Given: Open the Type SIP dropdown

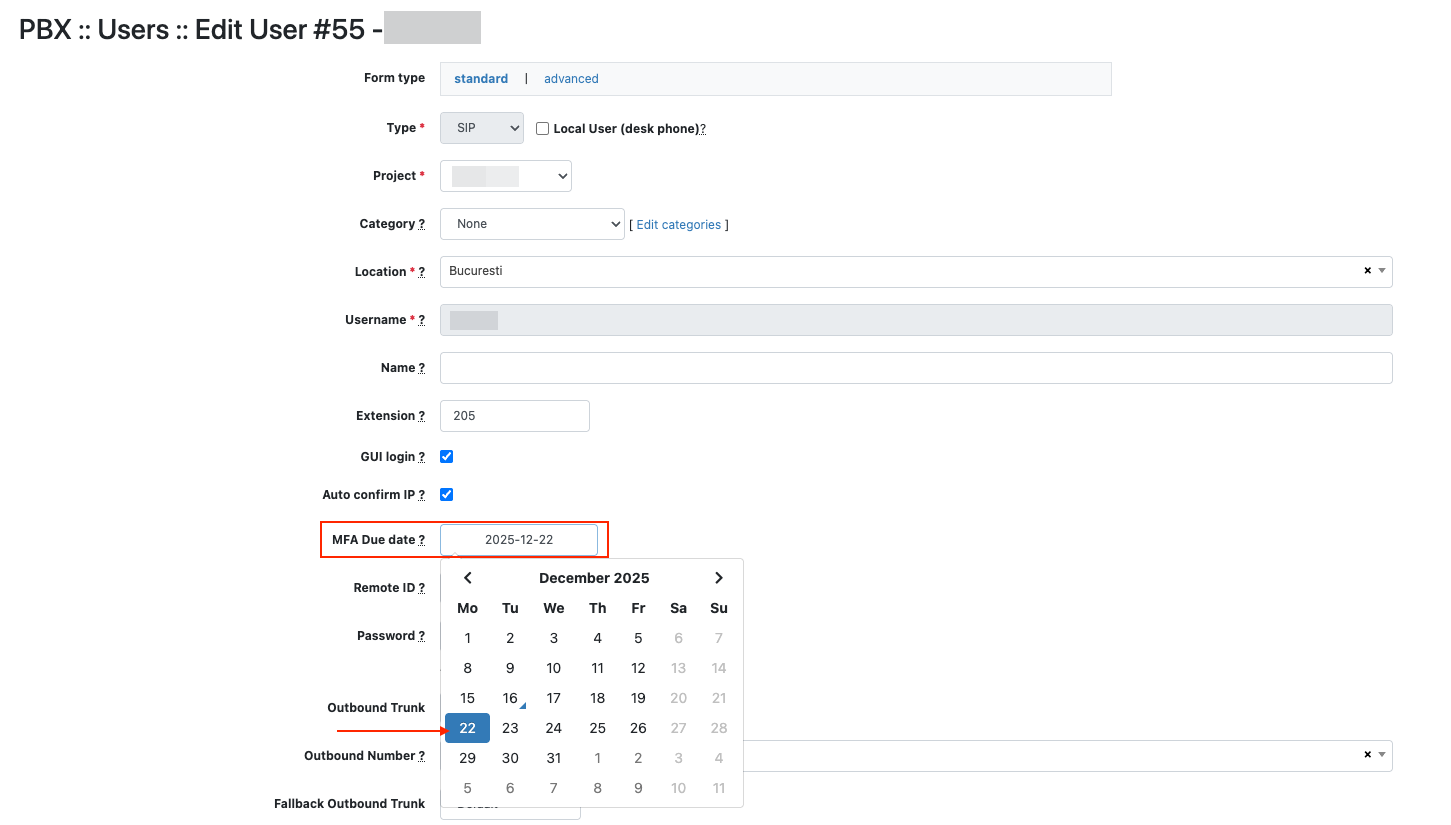Looking at the screenshot, I should point(482,128).
